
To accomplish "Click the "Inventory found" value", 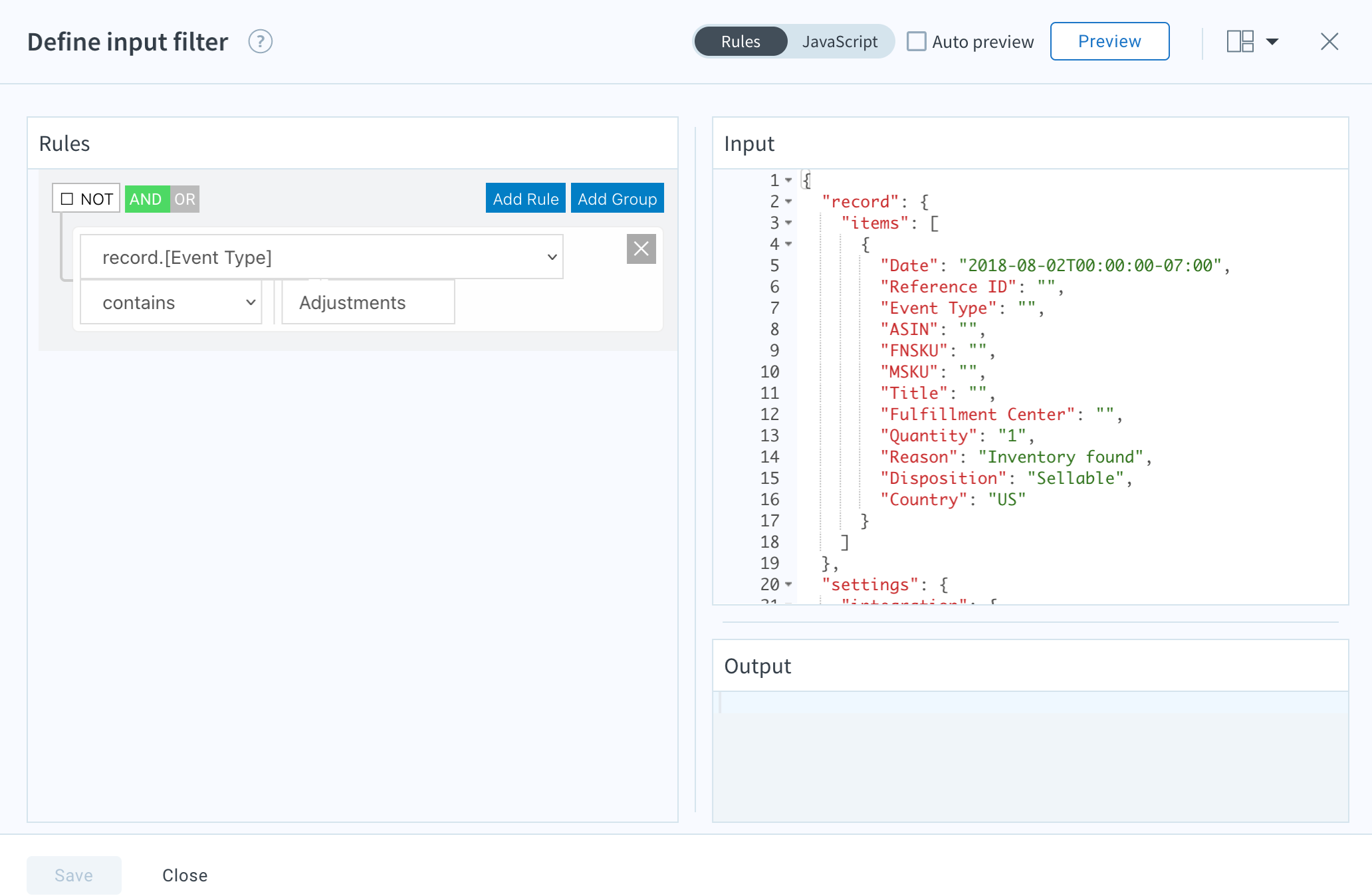I will (1060, 457).
